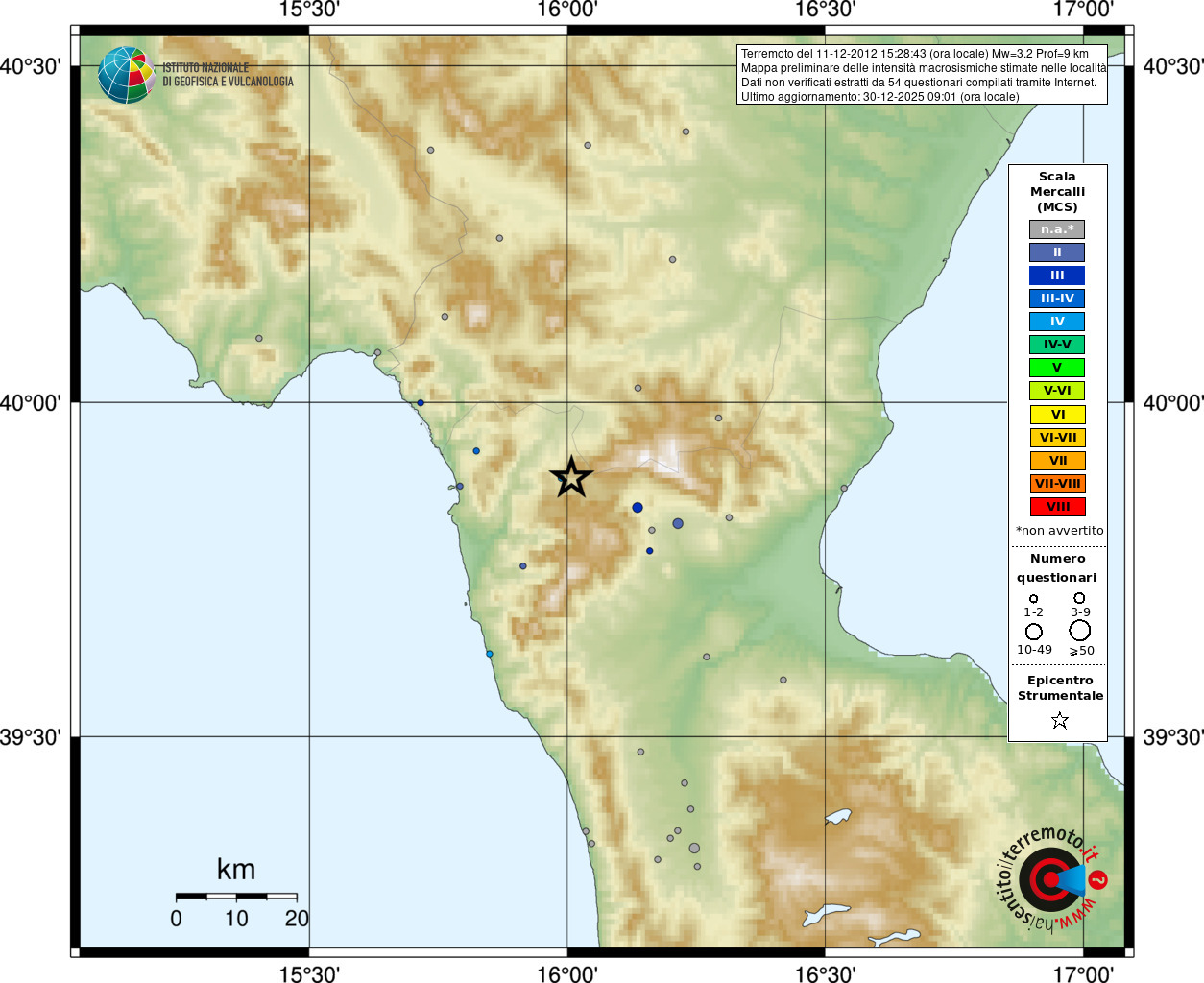Click the large blue dot east of epicenter
Image resolution: width=1204 pixels, height=983 pixels.
coord(638,507)
